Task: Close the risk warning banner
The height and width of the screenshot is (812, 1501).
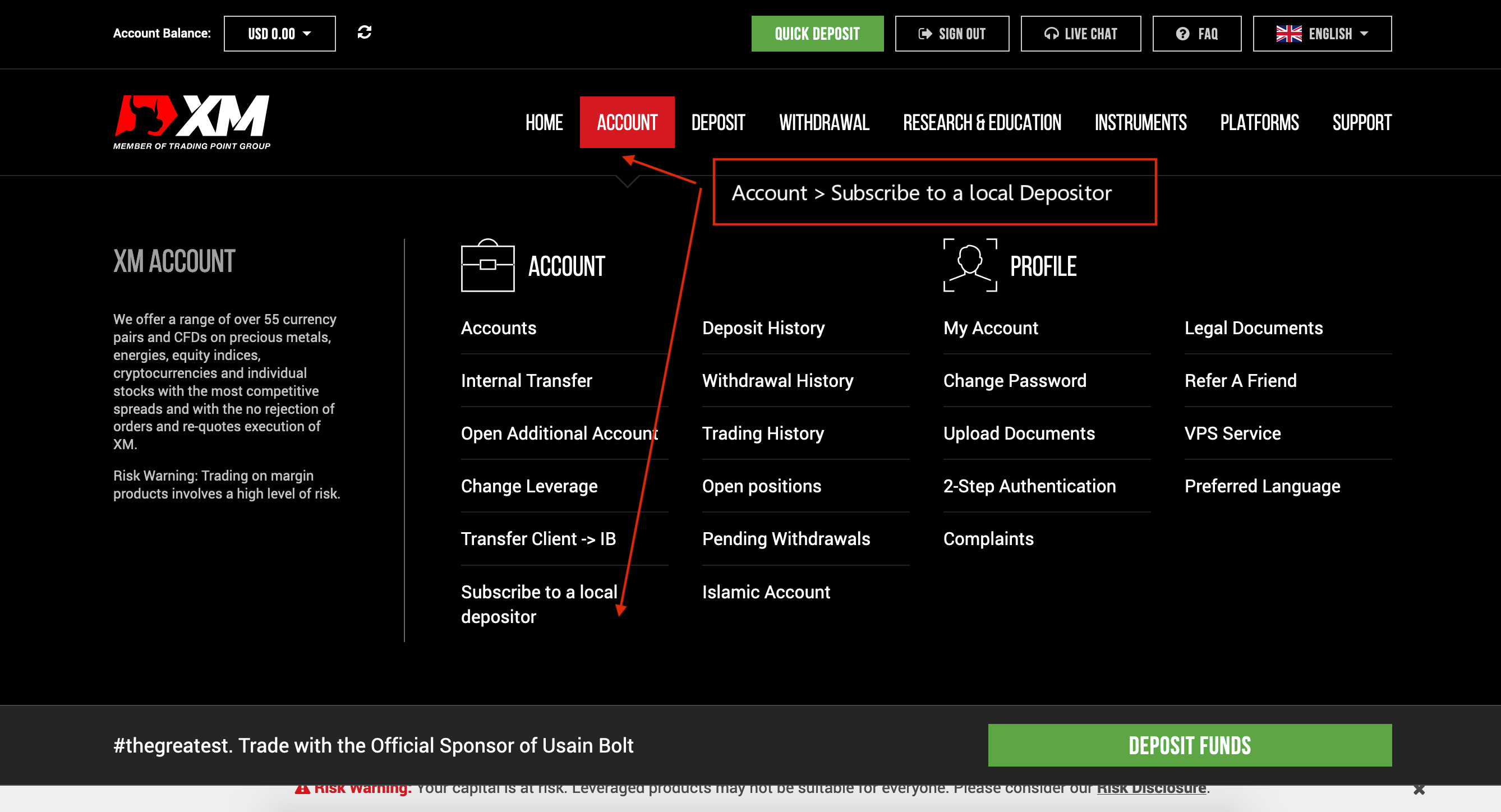Action: click(1419, 789)
